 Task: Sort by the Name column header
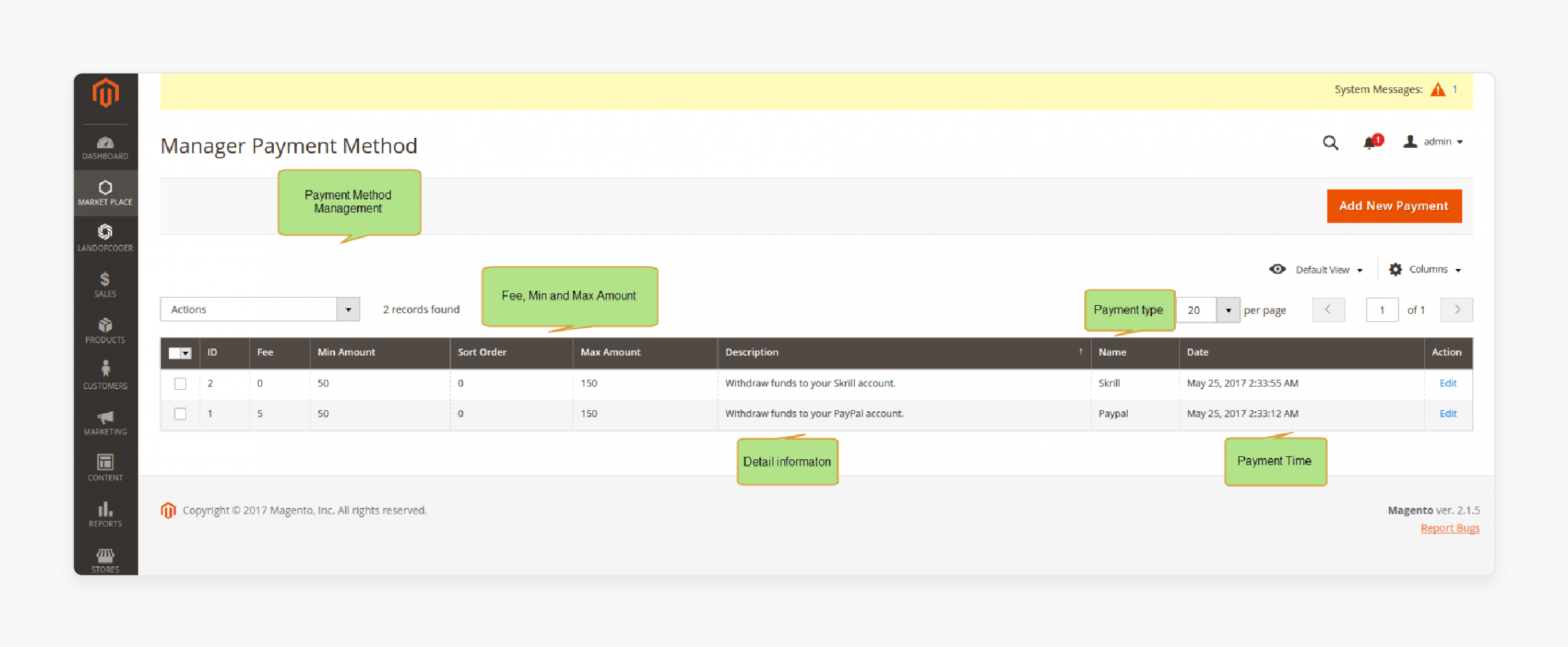(x=1135, y=352)
